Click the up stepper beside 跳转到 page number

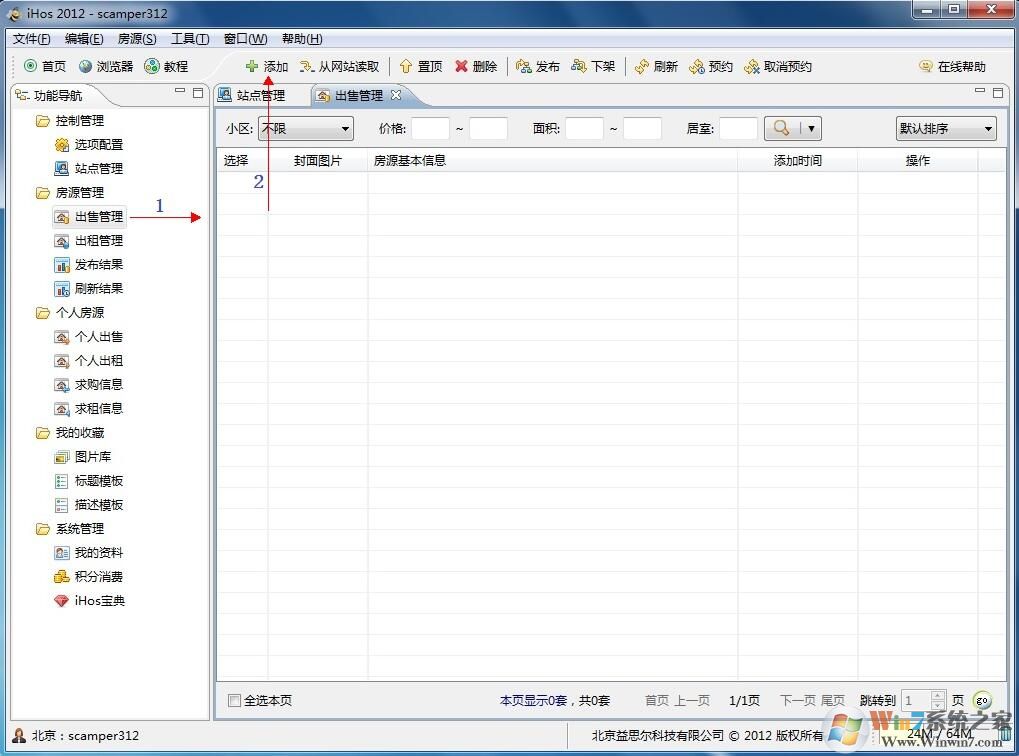click(x=937, y=696)
